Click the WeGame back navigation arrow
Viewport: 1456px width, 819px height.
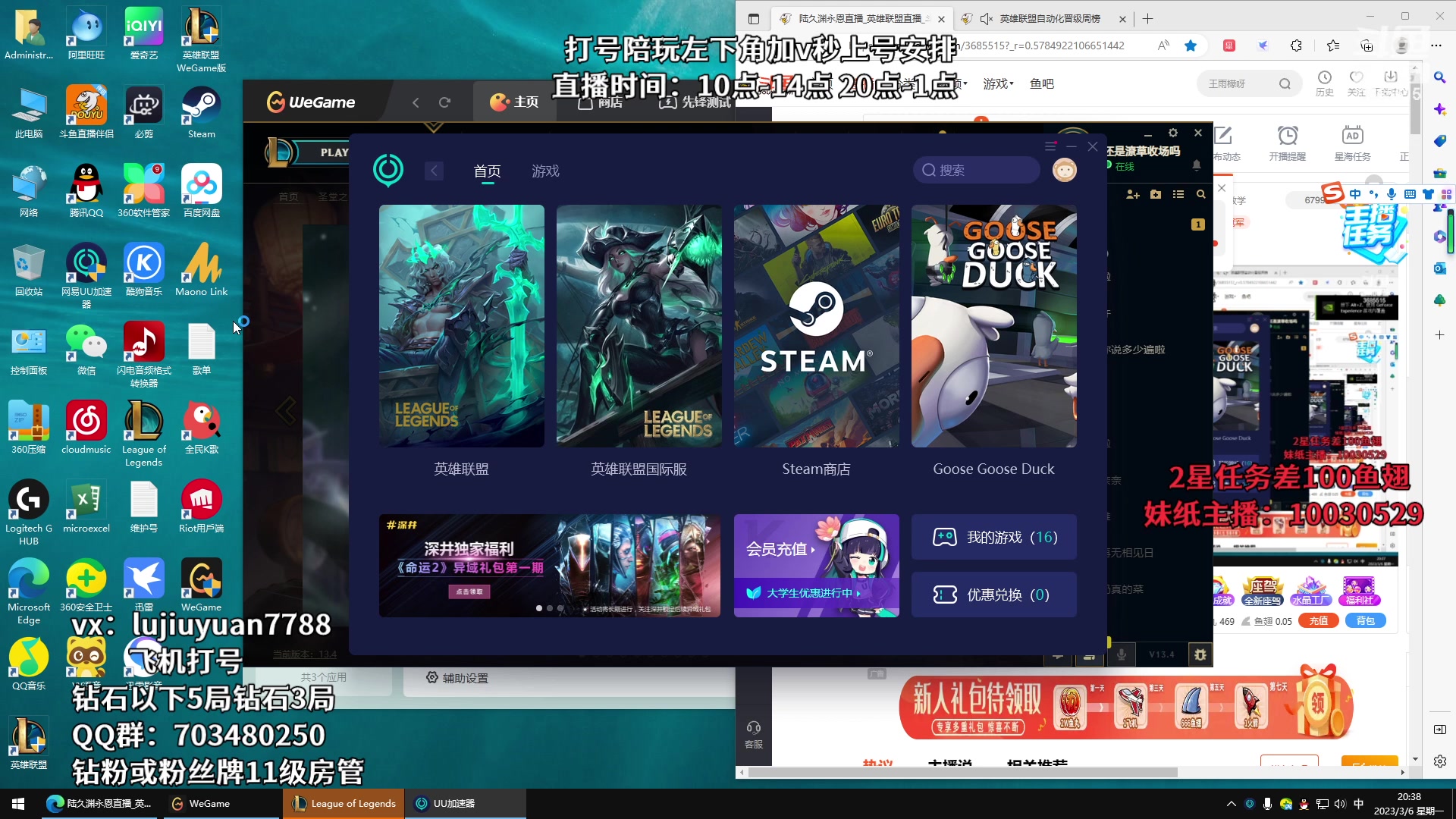(x=416, y=102)
